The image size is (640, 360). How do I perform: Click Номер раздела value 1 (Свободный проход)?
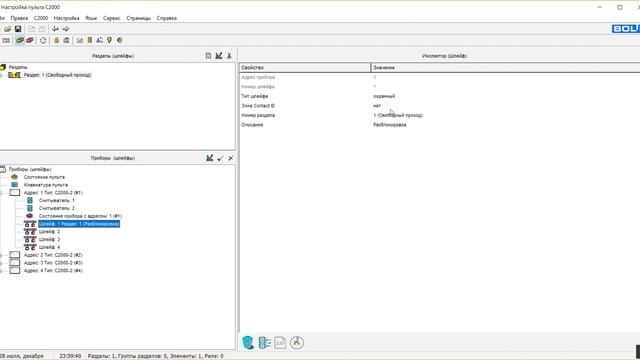pyautogui.click(x=398, y=116)
